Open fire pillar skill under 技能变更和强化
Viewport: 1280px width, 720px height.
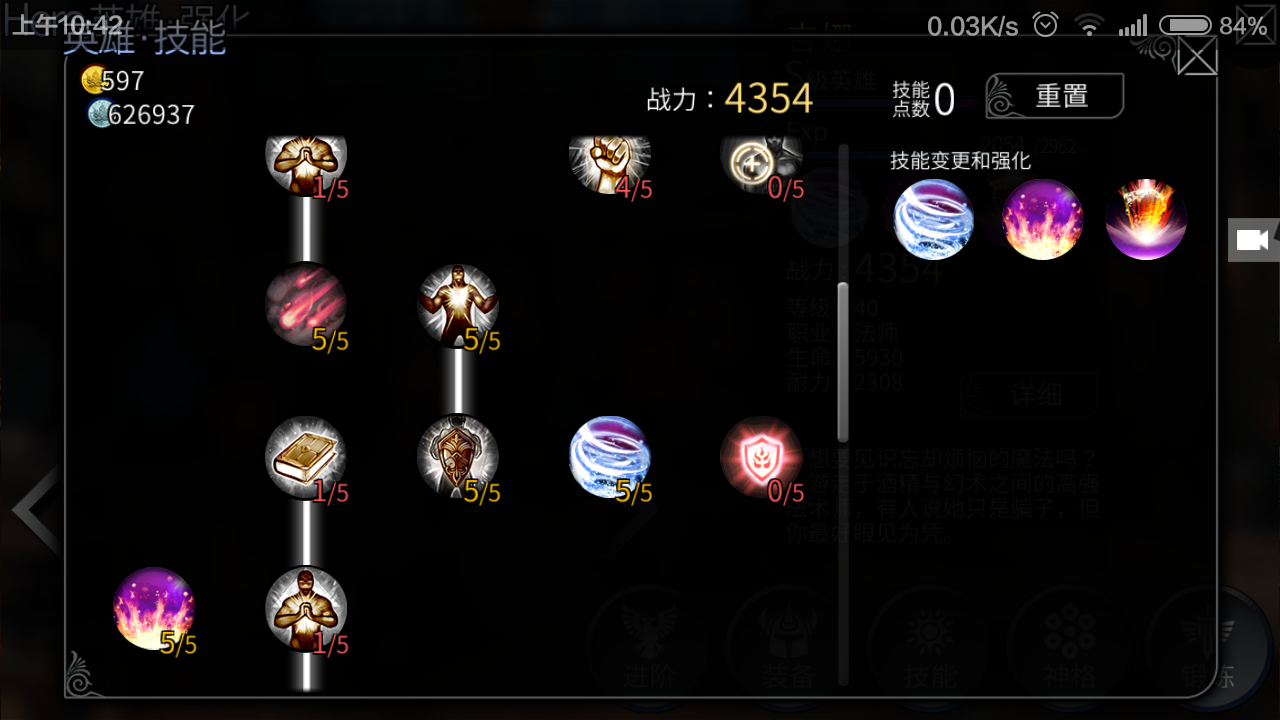[1146, 220]
